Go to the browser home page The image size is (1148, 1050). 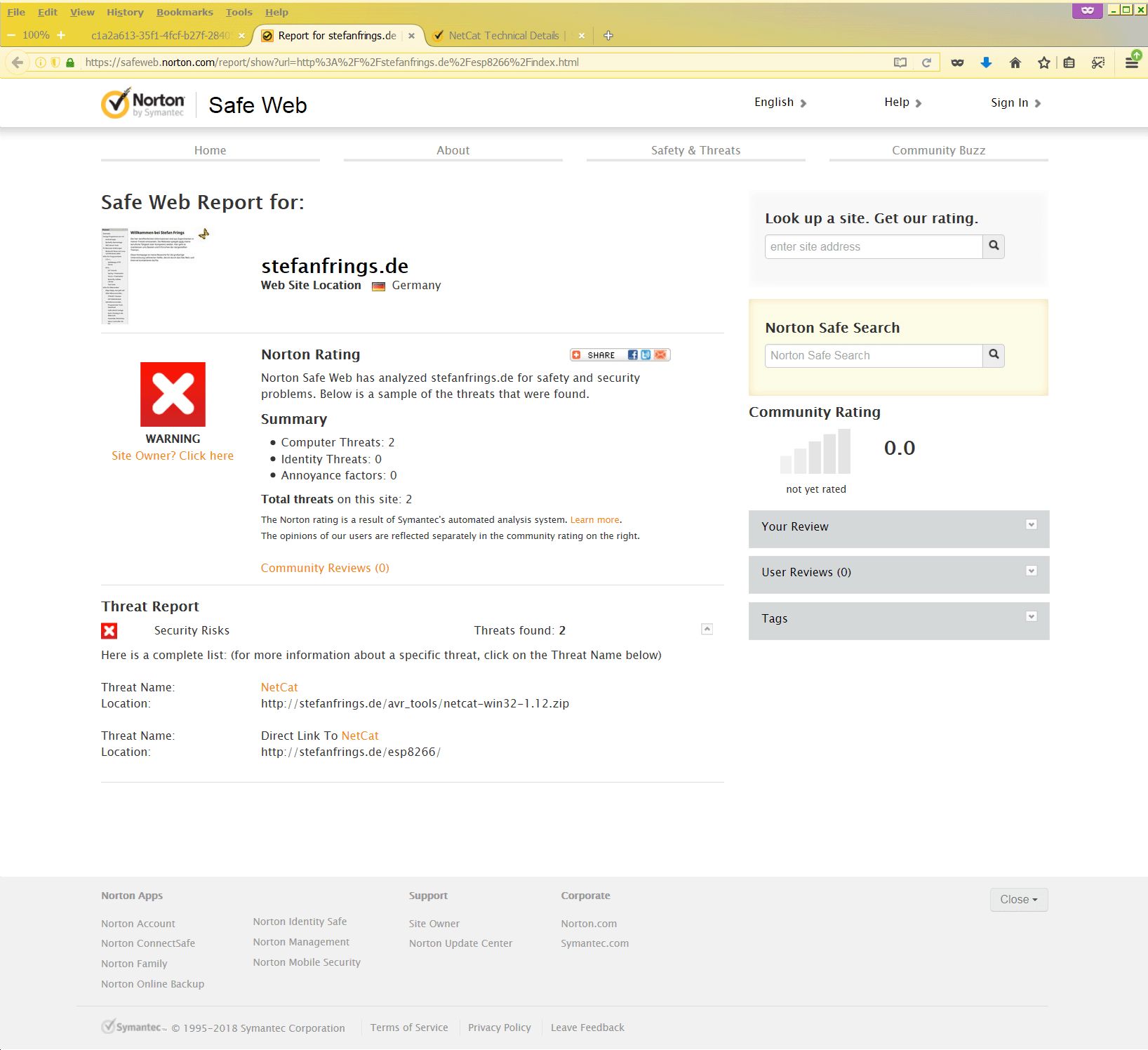pos(1015,62)
